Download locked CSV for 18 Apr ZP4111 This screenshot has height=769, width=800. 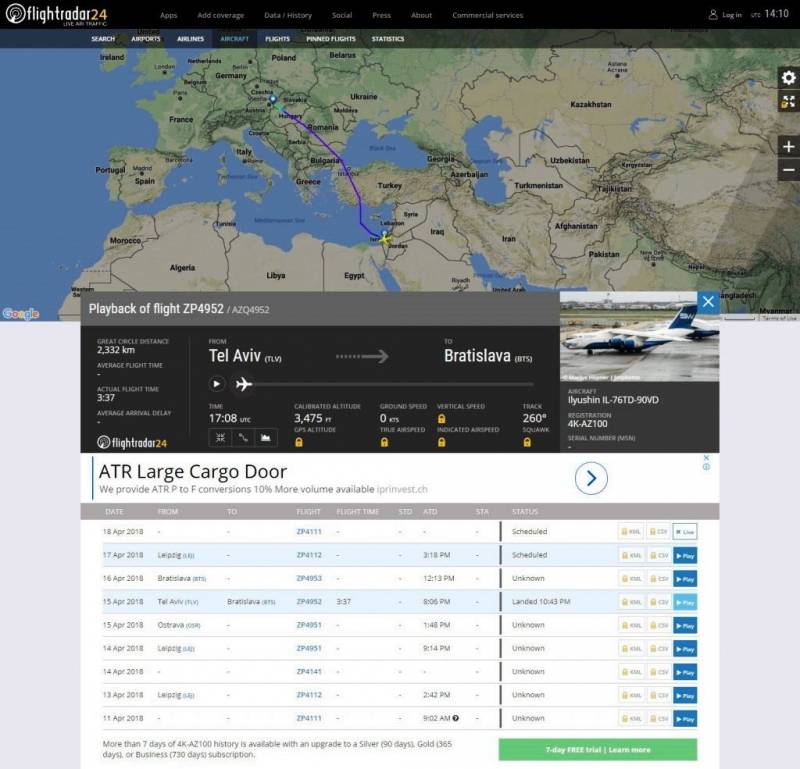coord(658,532)
